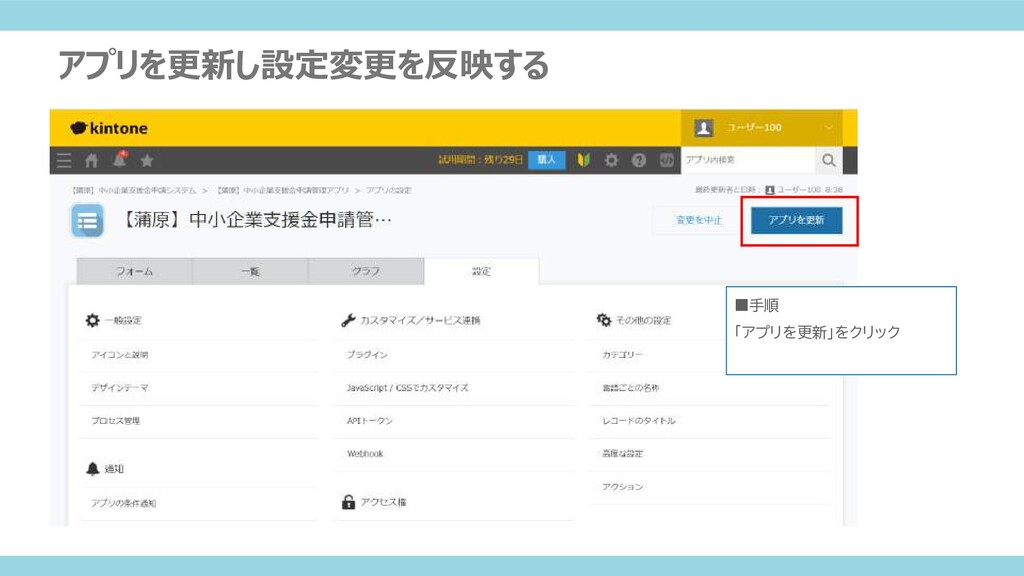Open the 中小企業支援金申請システム breadcrumb link
Viewport: 1024px width, 576px height.
(x=134, y=190)
